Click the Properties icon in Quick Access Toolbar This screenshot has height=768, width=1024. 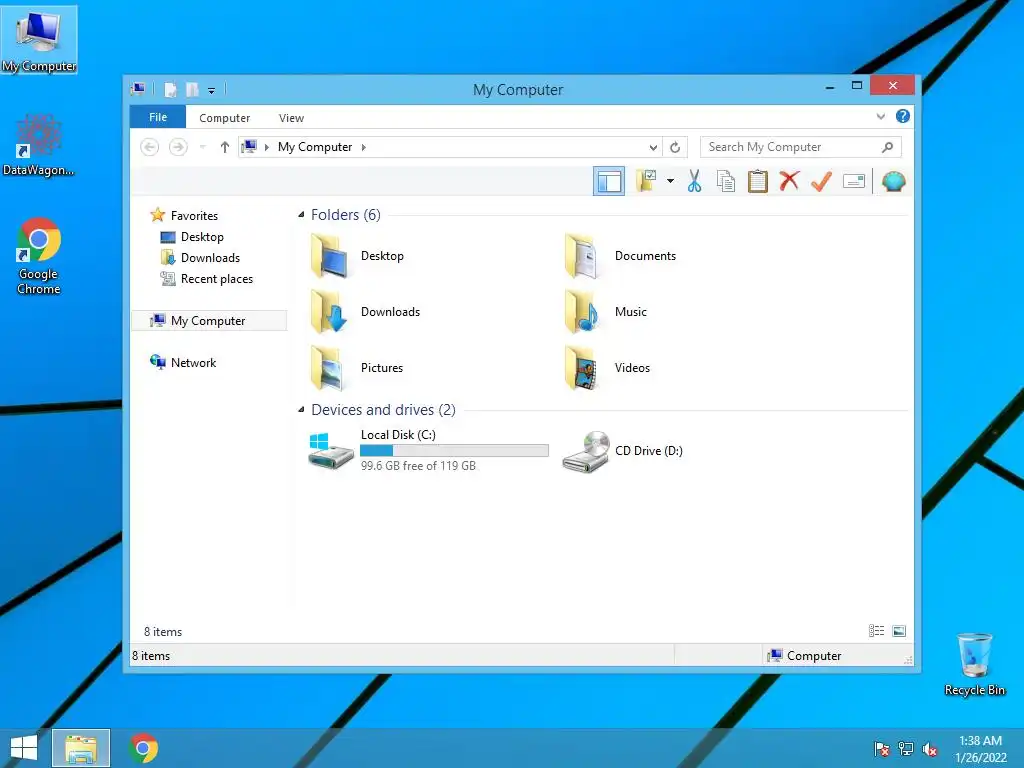point(170,89)
